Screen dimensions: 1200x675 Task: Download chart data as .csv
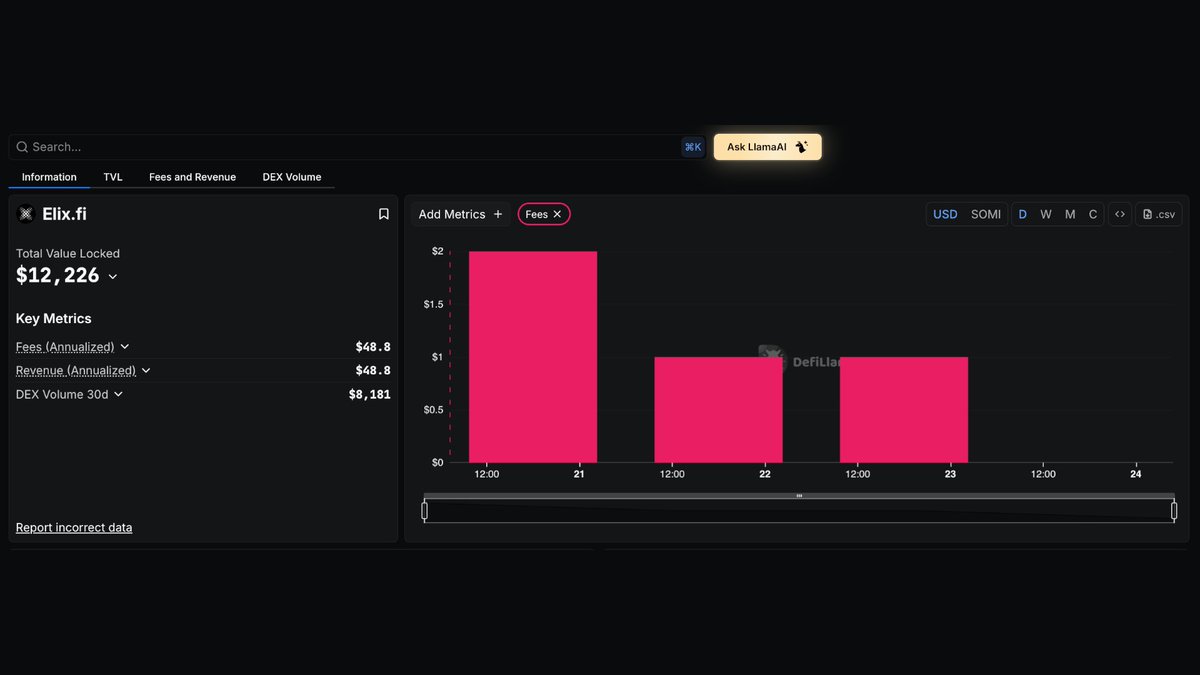[x=1160, y=214]
